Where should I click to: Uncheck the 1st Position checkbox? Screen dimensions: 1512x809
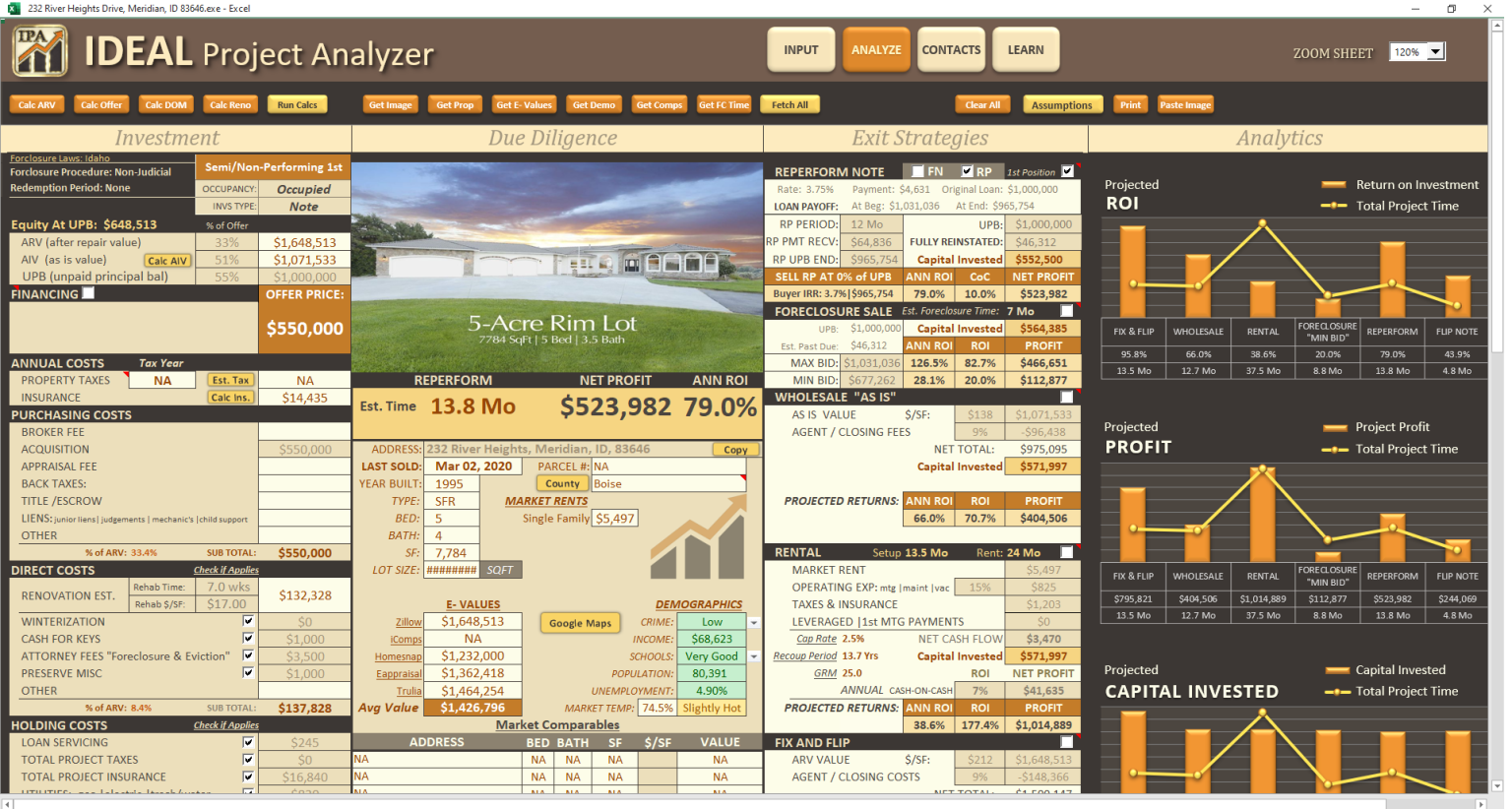coord(1067,171)
